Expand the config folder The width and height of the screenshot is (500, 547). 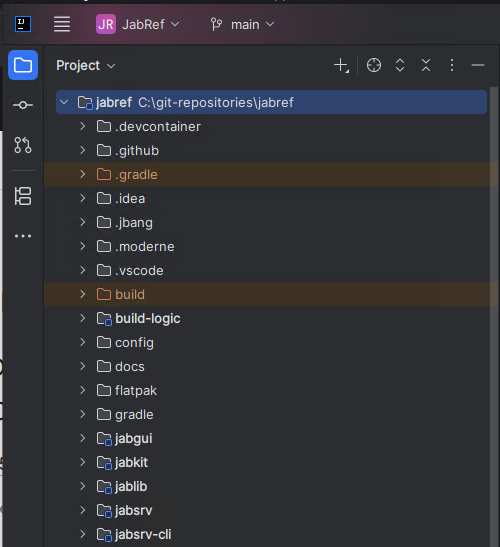pyautogui.click(x=83, y=342)
